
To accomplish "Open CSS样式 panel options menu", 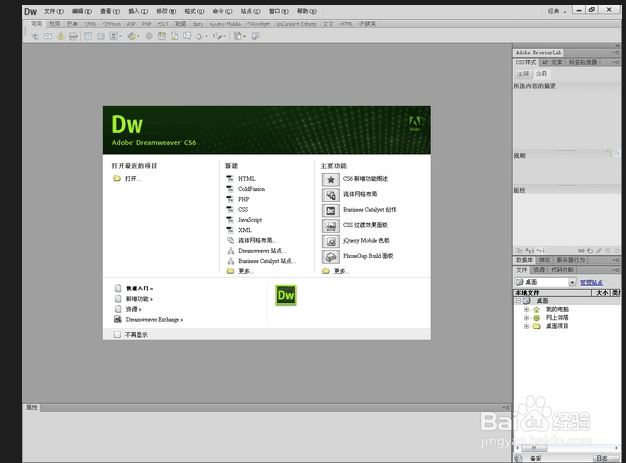I will pyautogui.click(x=616, y=63).
